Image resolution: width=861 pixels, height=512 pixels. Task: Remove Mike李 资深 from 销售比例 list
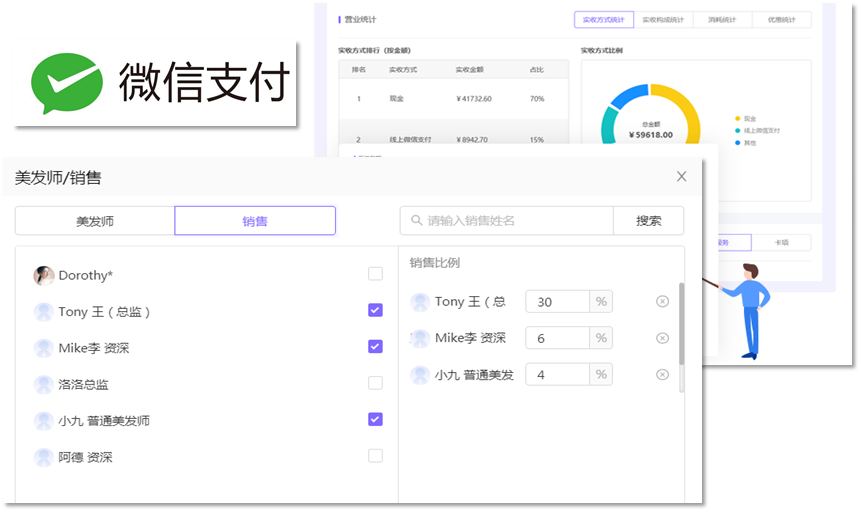click(x=663, y=338)
